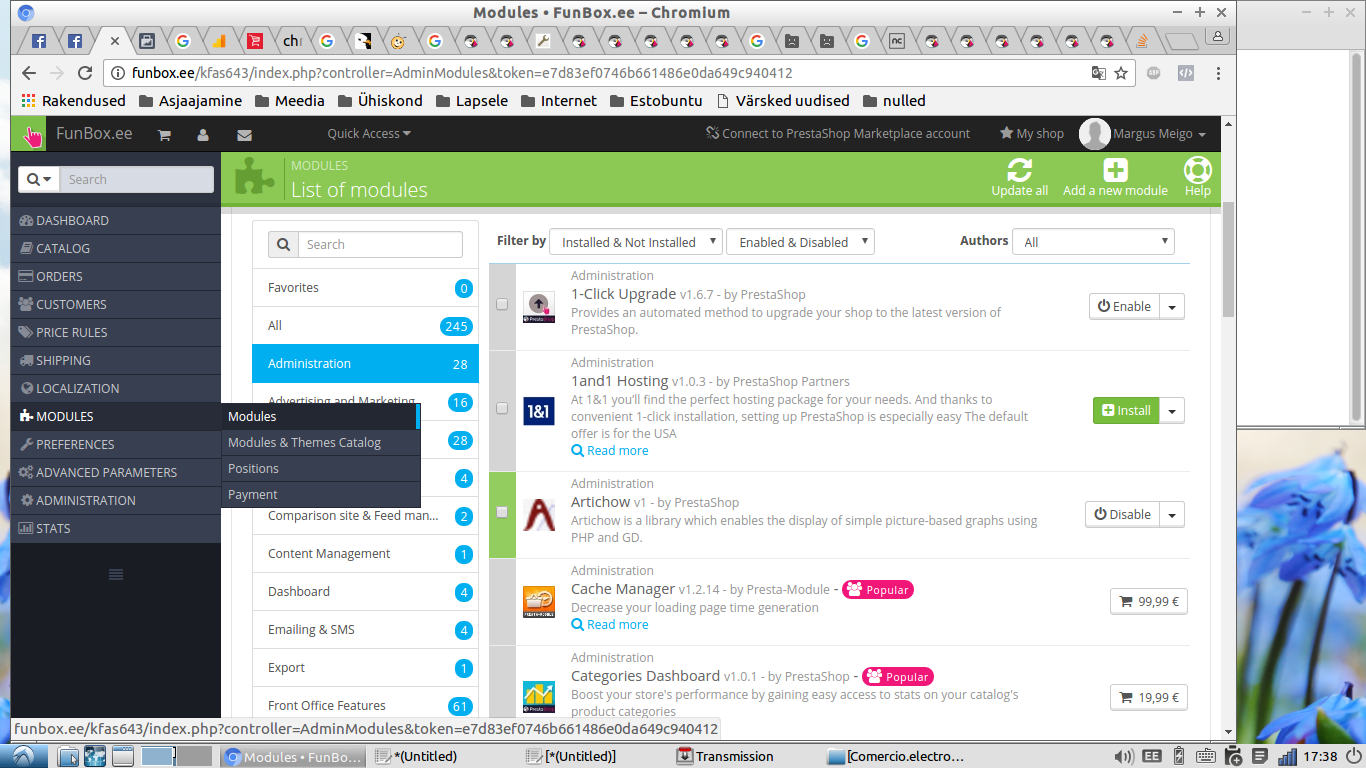Select Payment in the Modules submenu
Screen dimensions: 1366x768
320,494
